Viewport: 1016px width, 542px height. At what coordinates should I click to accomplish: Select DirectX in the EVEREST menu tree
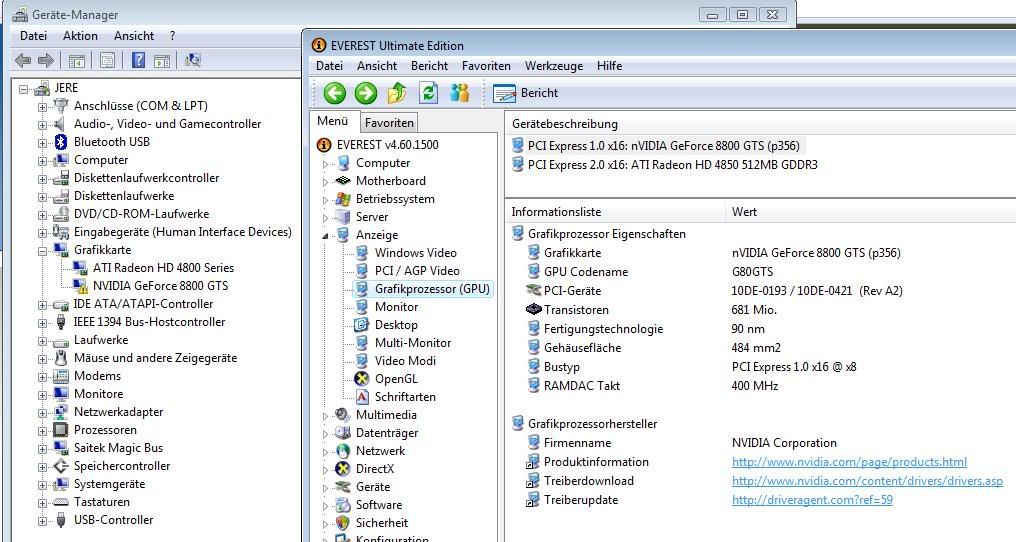(x=375, y=469)
